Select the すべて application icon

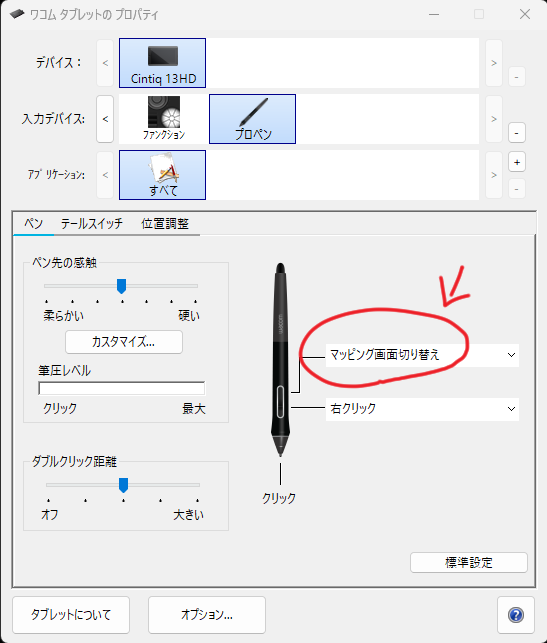pyautogui.click(x=162, y=175)
